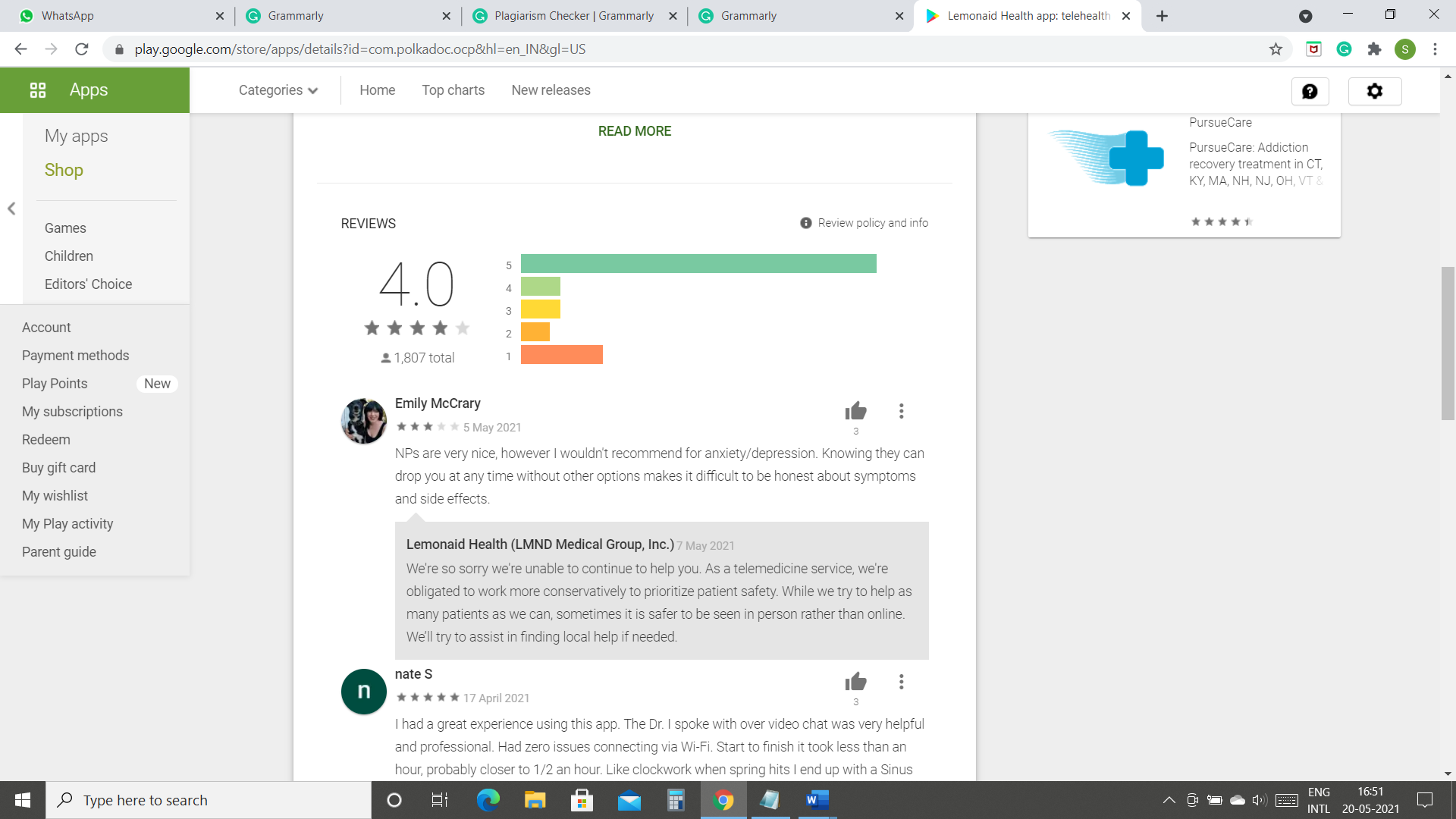
Task: Click the site lock icon in the address bar
Action: (119, 49)
